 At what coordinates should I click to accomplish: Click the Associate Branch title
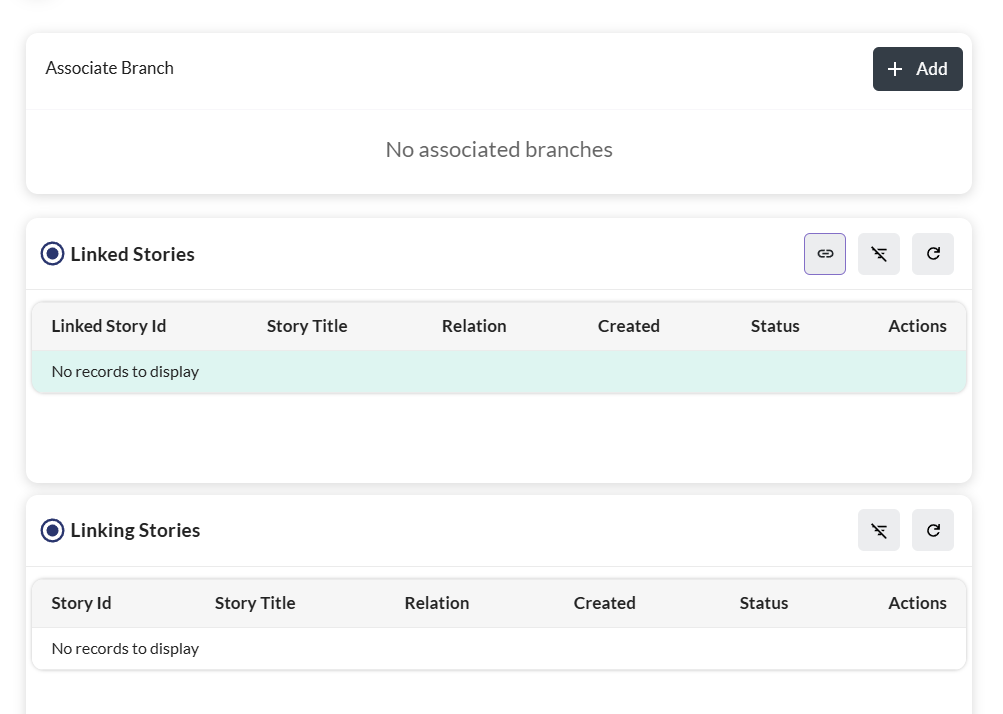[109, 68]
